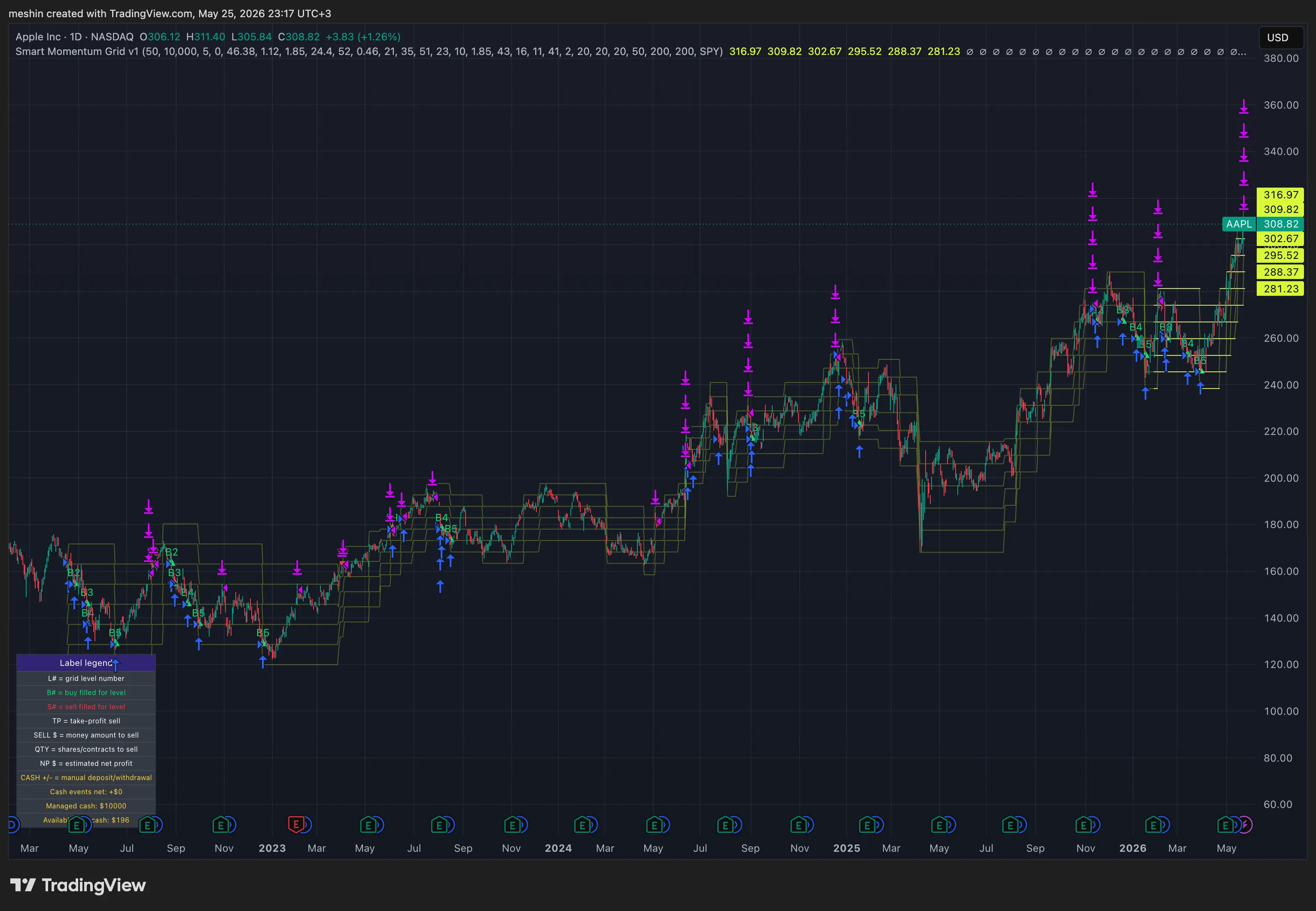1316x911 pixels.
Task: Select the 316.97 grid level label
Action: [x=1281, y=194]
